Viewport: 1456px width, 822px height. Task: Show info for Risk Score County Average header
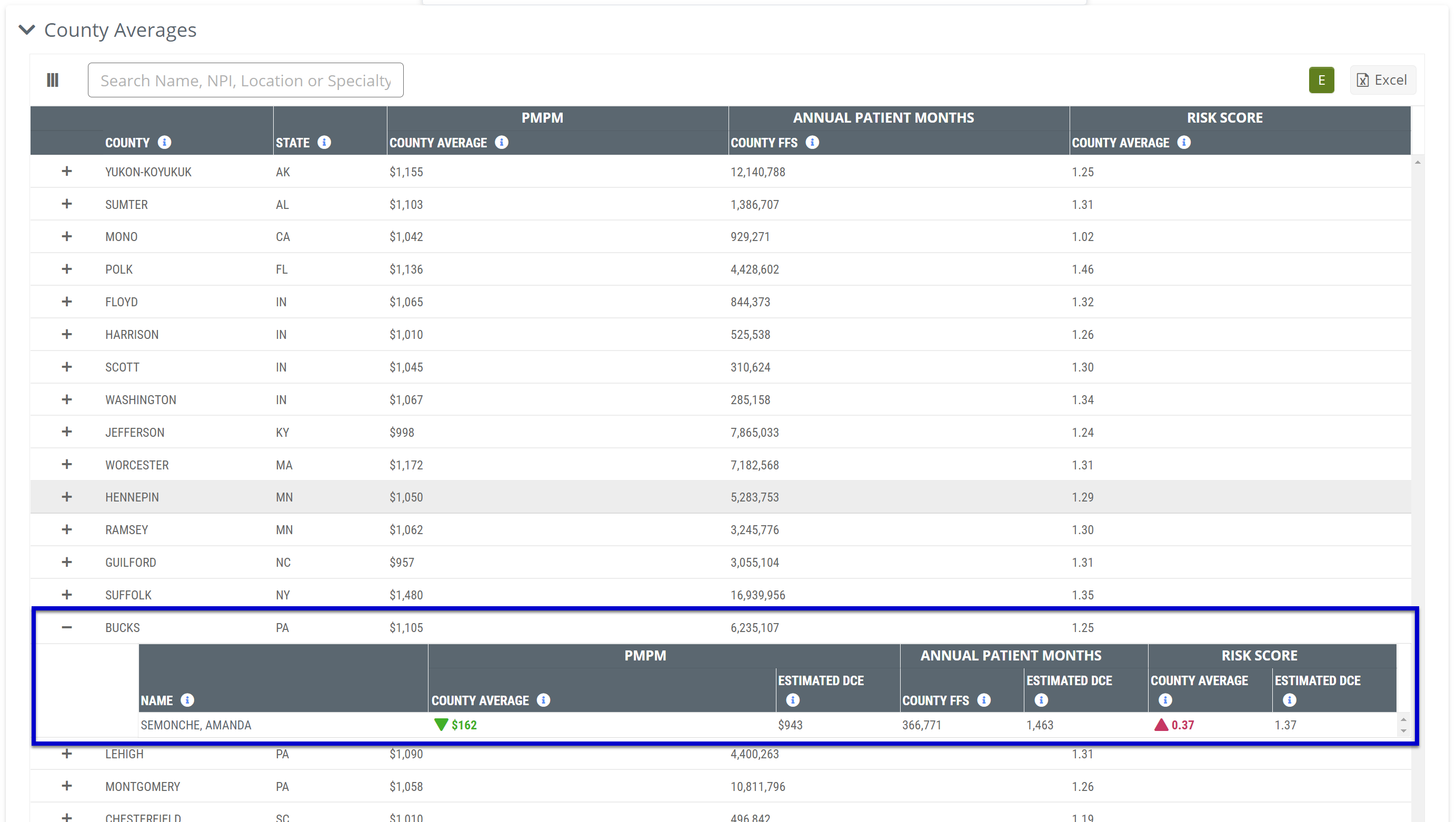[x=1183, y=143]
